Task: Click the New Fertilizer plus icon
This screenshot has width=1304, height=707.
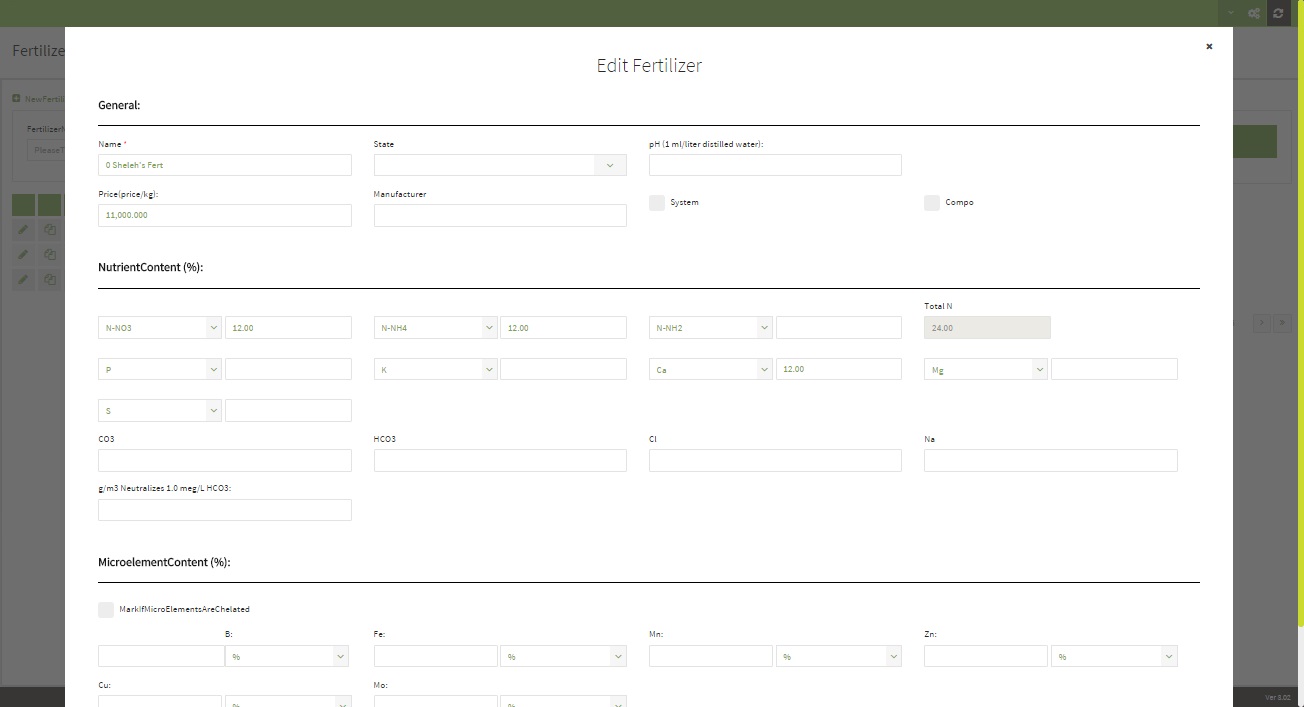Action: coord(16,98)
